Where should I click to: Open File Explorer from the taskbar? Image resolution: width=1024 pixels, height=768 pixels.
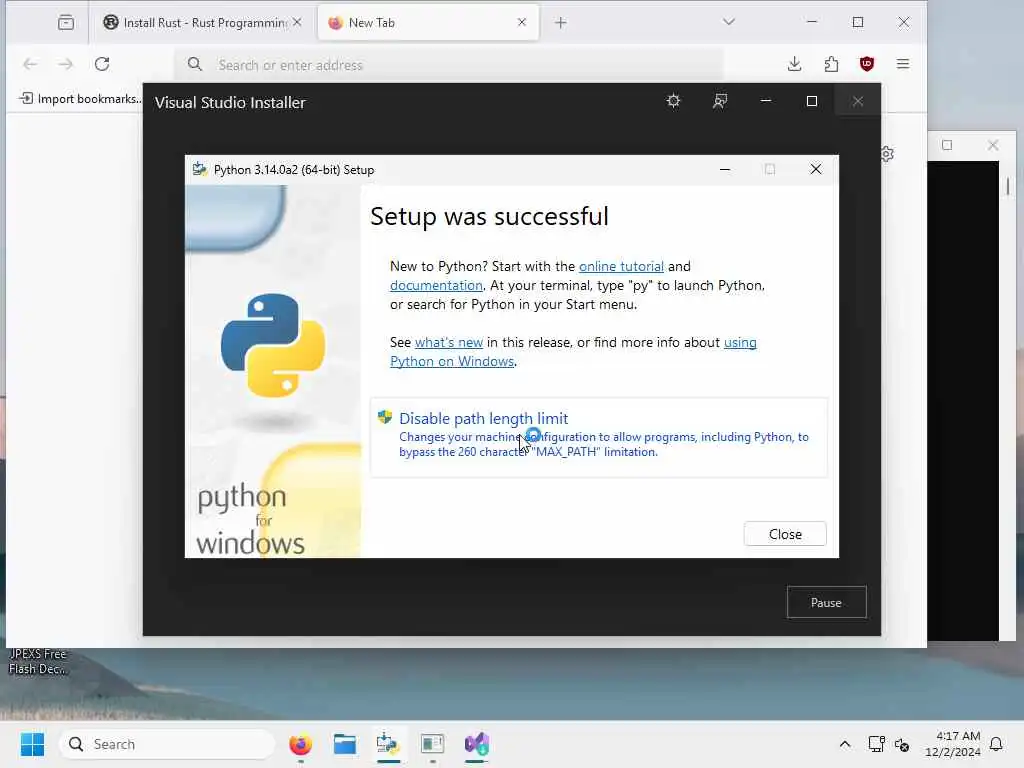344,744
